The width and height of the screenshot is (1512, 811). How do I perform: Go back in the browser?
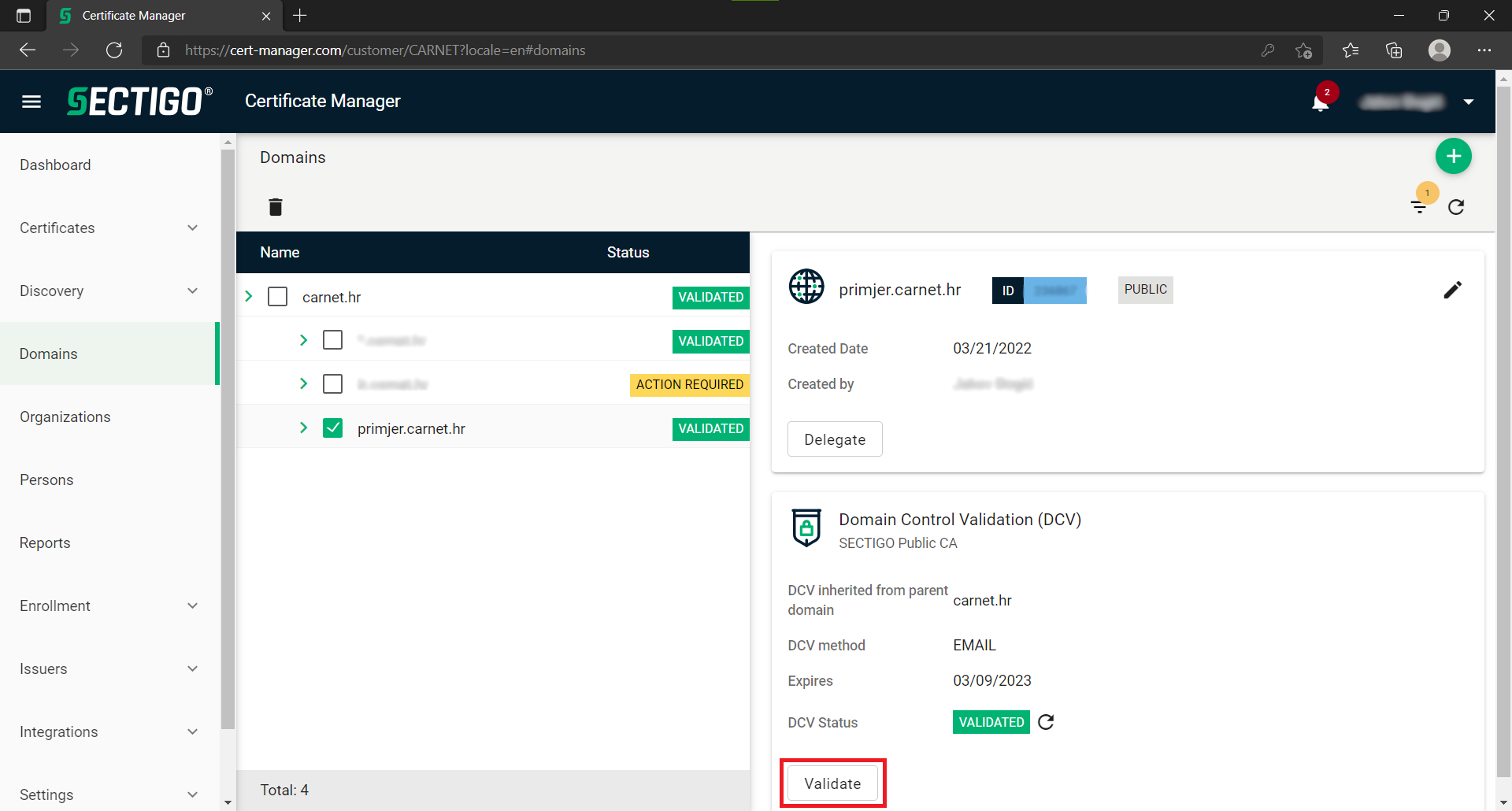28,50
